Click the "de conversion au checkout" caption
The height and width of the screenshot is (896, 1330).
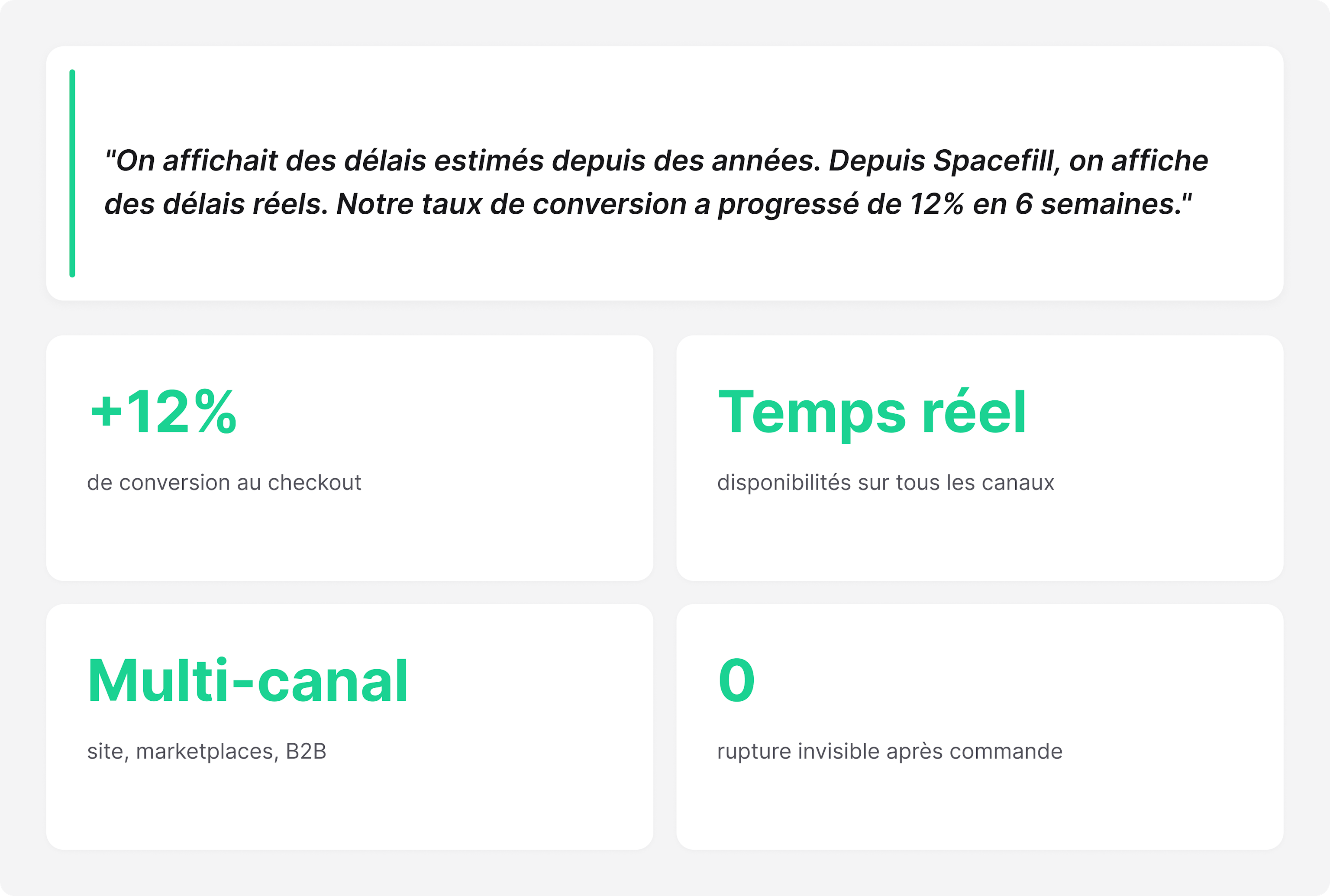pyautogui.click(x=224, y=483)
